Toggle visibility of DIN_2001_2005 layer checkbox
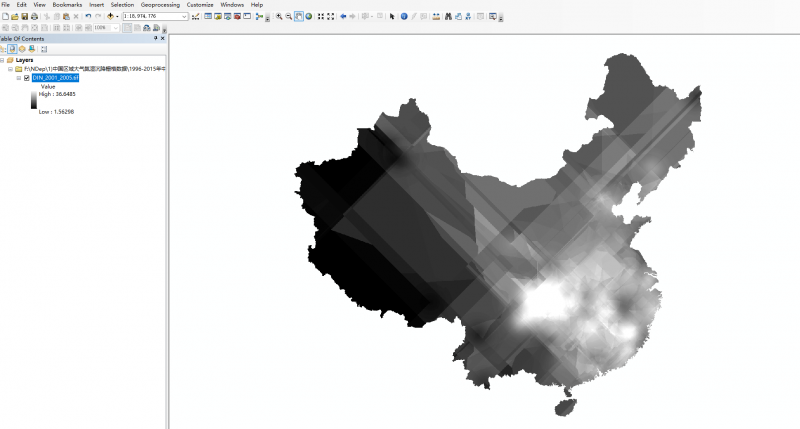800x429 pixels. click(26, 77)
